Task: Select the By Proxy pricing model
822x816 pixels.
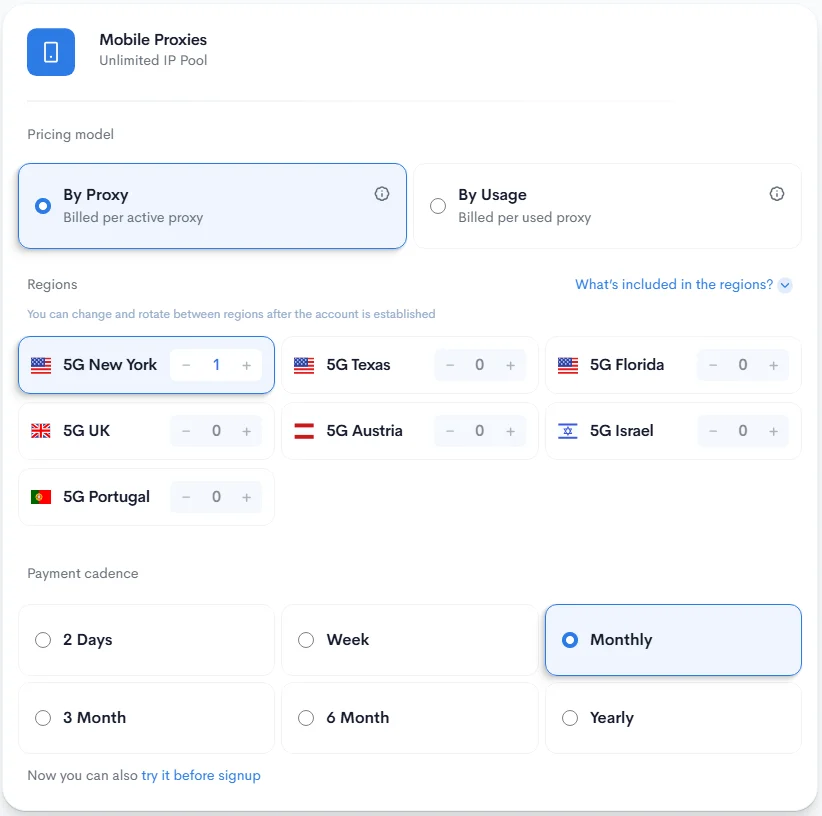Action: click(212, 206)
